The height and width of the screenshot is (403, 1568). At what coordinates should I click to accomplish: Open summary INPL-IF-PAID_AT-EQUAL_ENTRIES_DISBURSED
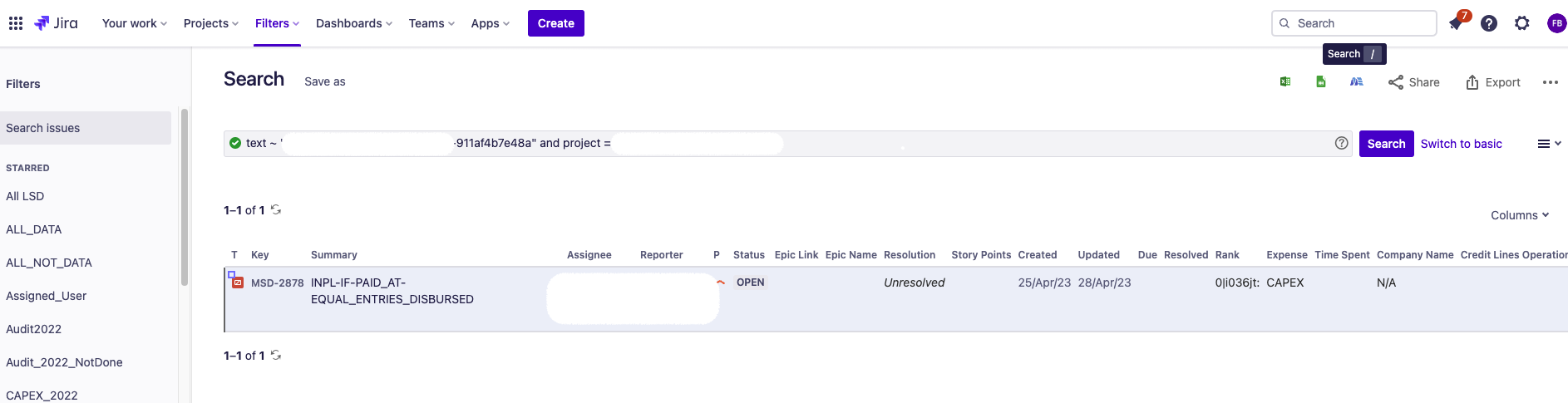coord(392,291)
